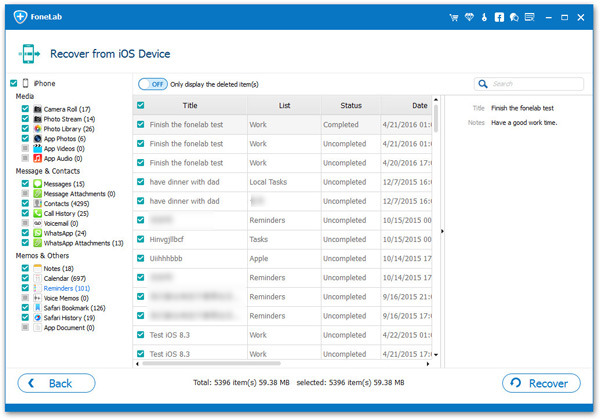Select the Tasks list cell
Screen dimensions: 600x419
[284, 239]
